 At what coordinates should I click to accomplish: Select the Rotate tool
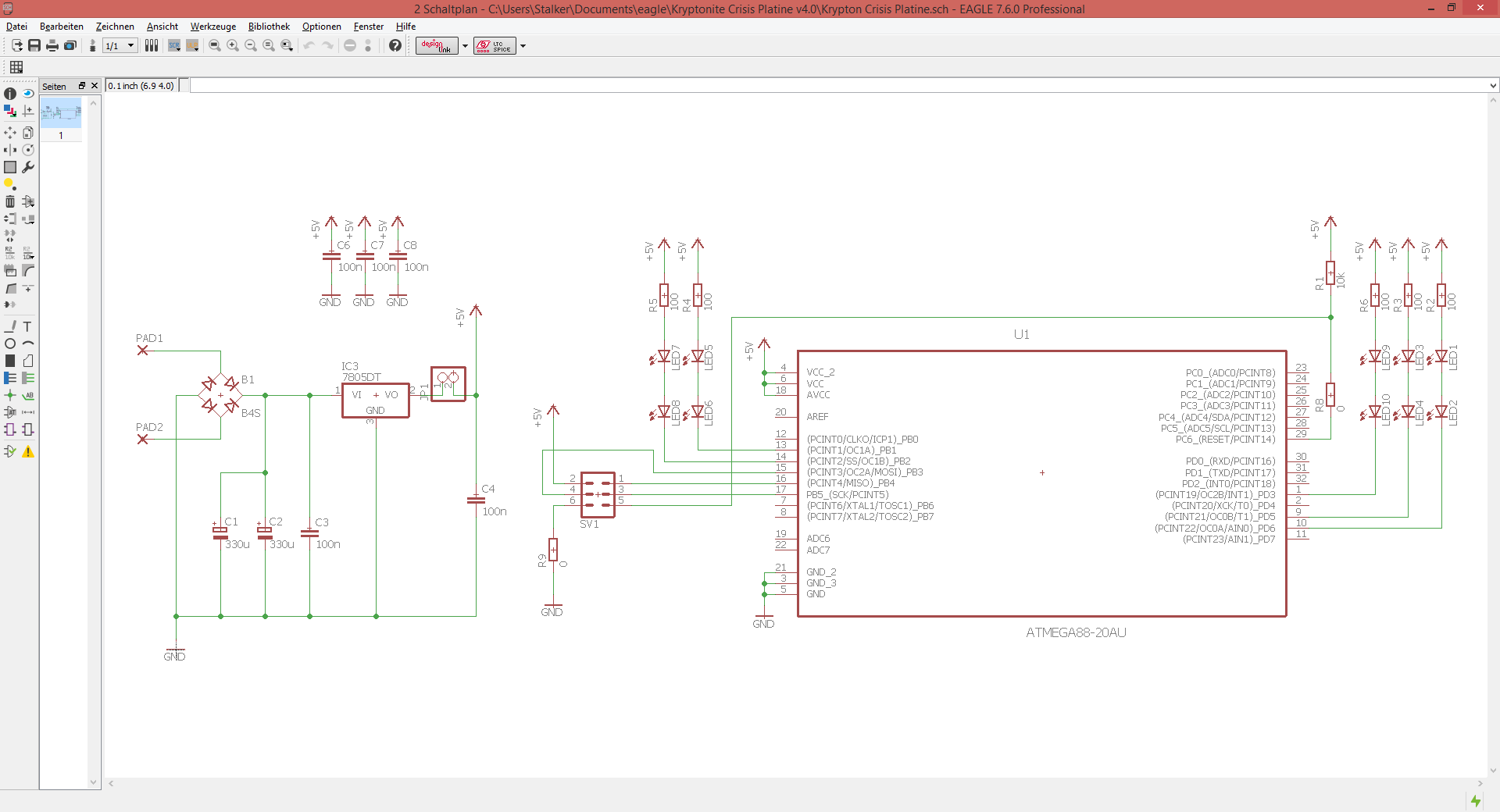(x=28, y=150)
